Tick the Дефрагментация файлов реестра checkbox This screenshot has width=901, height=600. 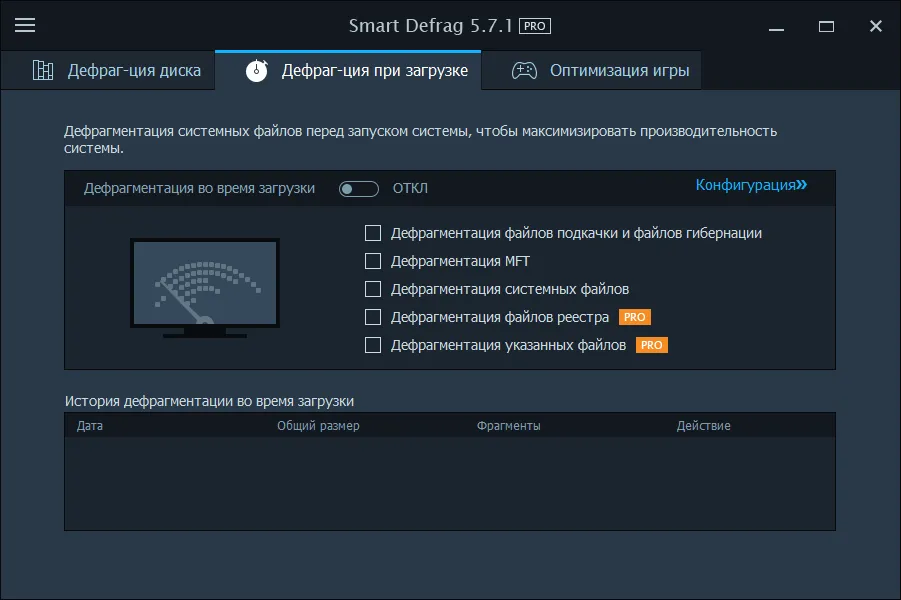[x=373, y=317]
